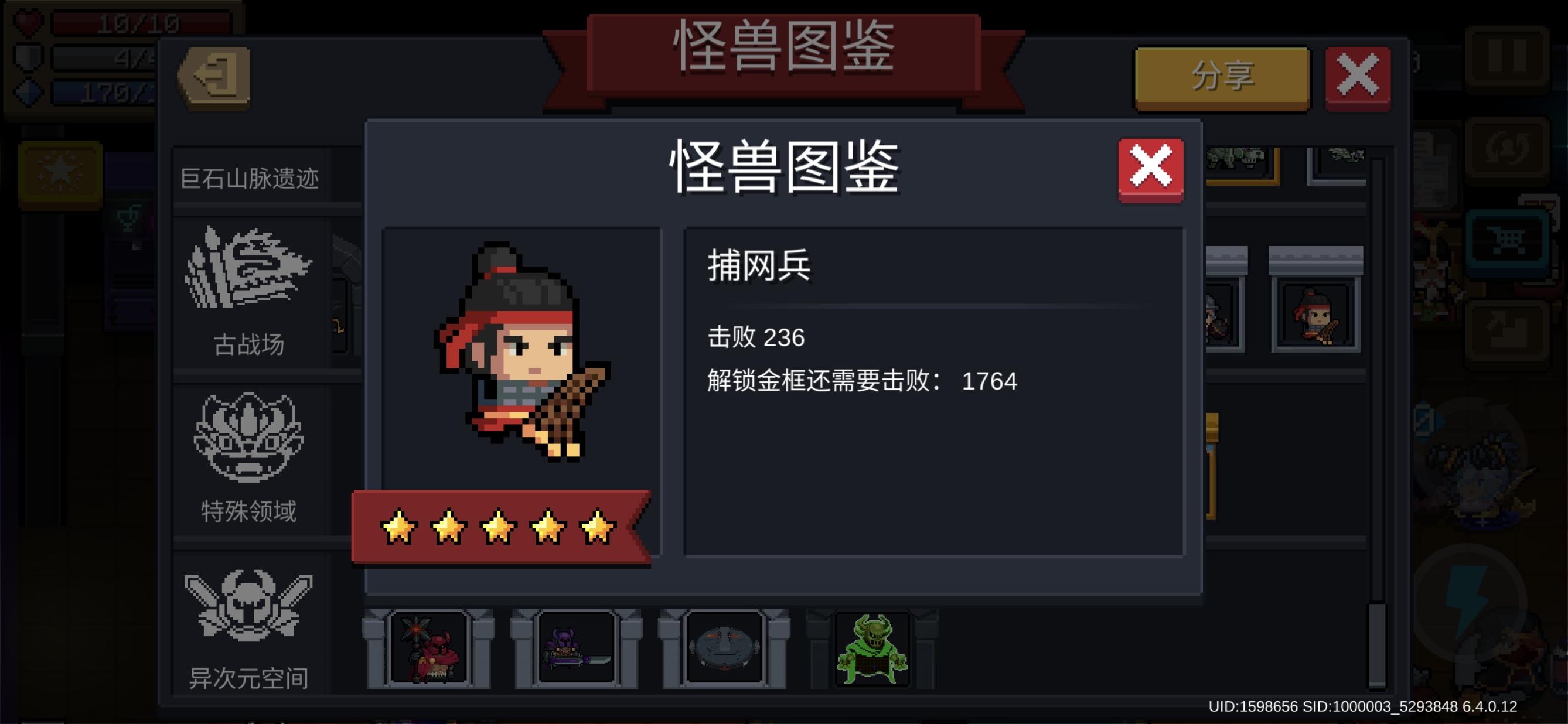Click the five-star rating banner

coord(500,526)
